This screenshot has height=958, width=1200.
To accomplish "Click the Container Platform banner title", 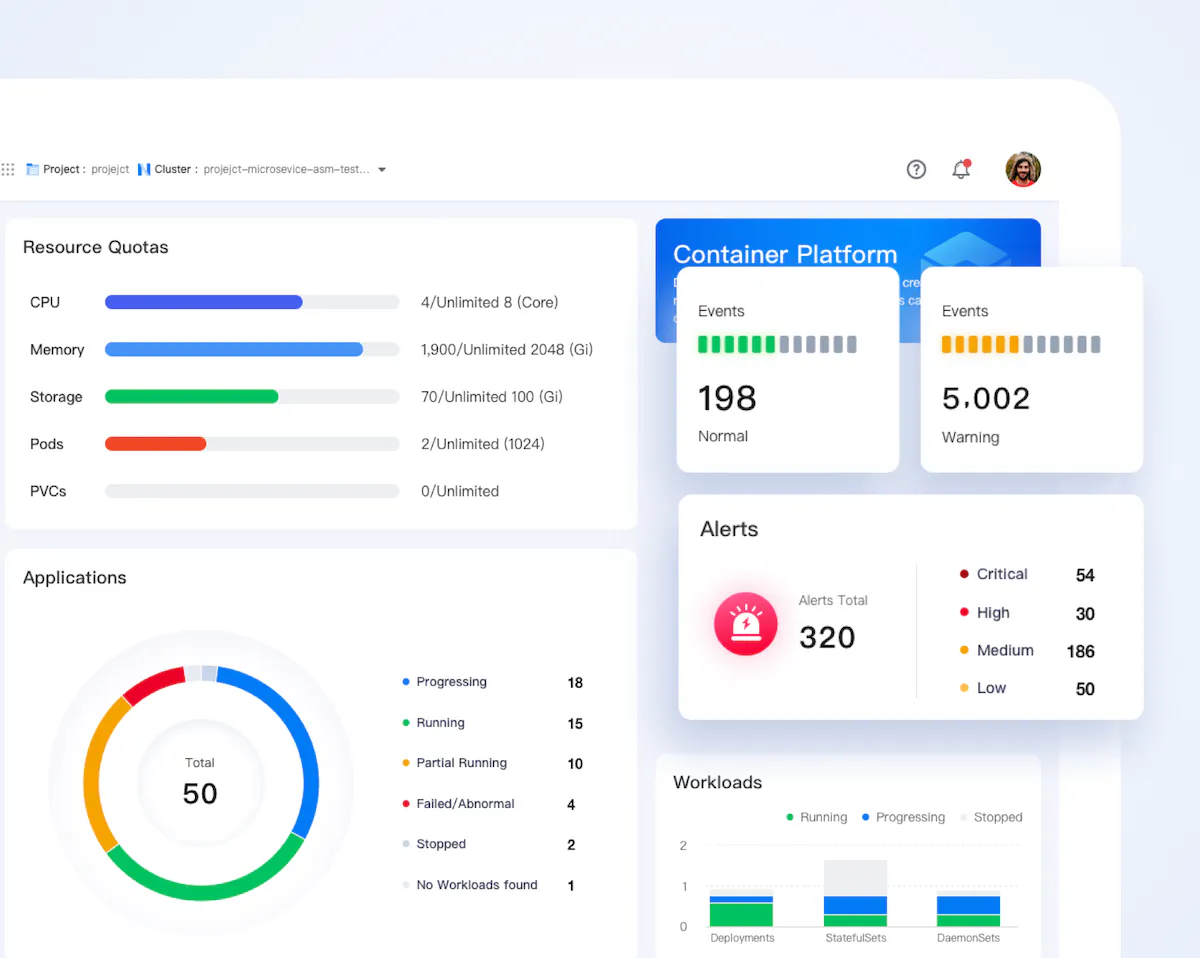I will click(785, 254).
